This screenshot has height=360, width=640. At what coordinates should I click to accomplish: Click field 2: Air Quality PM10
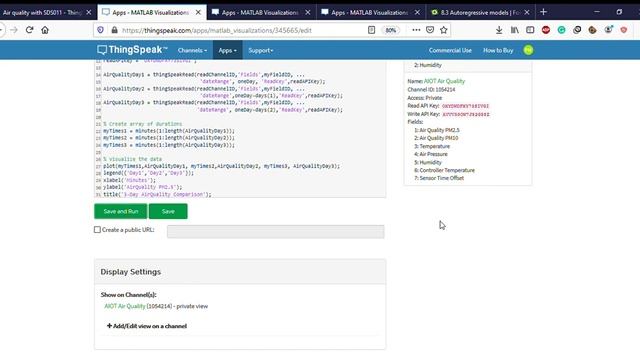(436, 138)
